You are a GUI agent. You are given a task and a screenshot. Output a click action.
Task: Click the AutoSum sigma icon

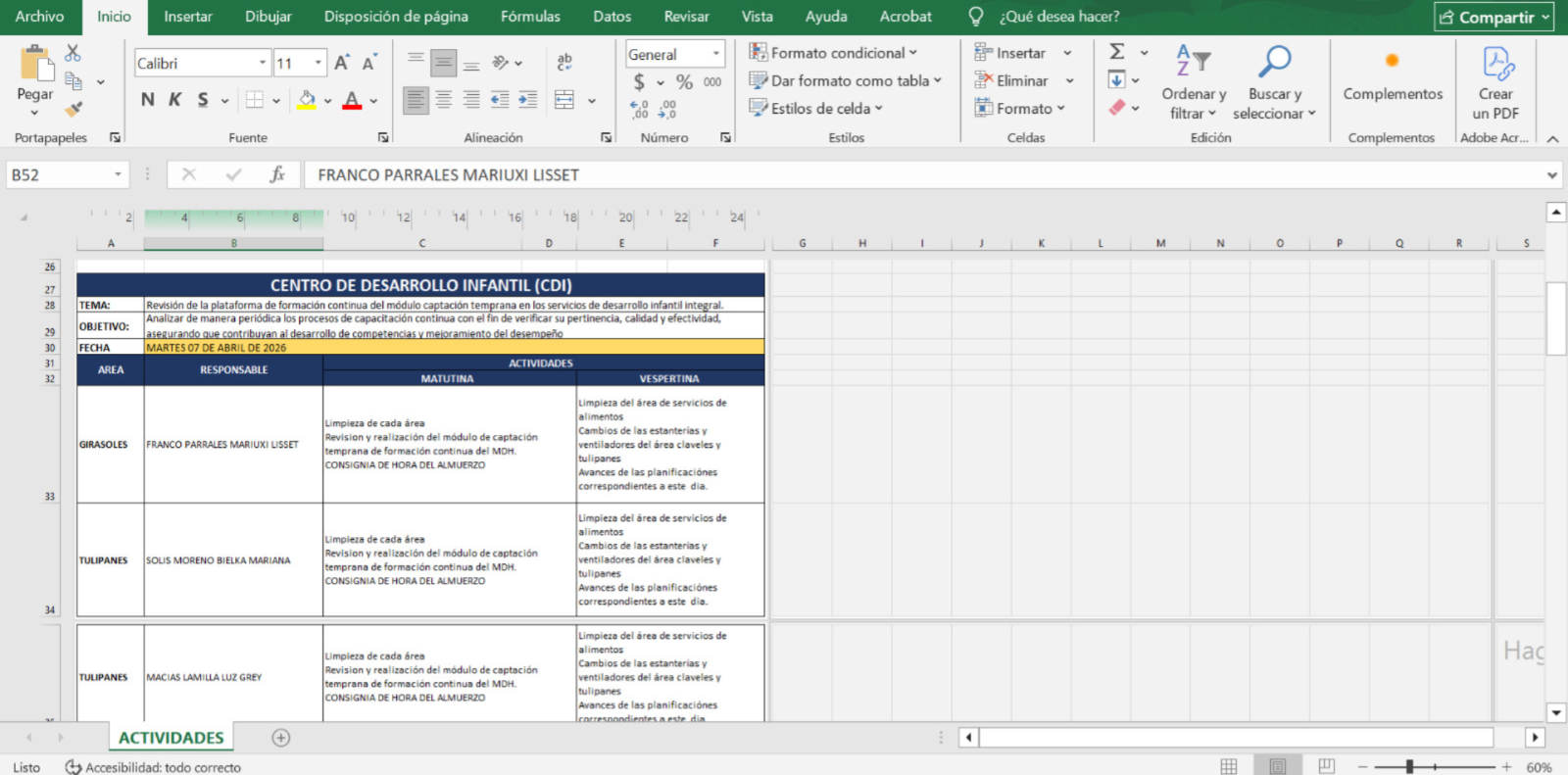pos(1116,52)
